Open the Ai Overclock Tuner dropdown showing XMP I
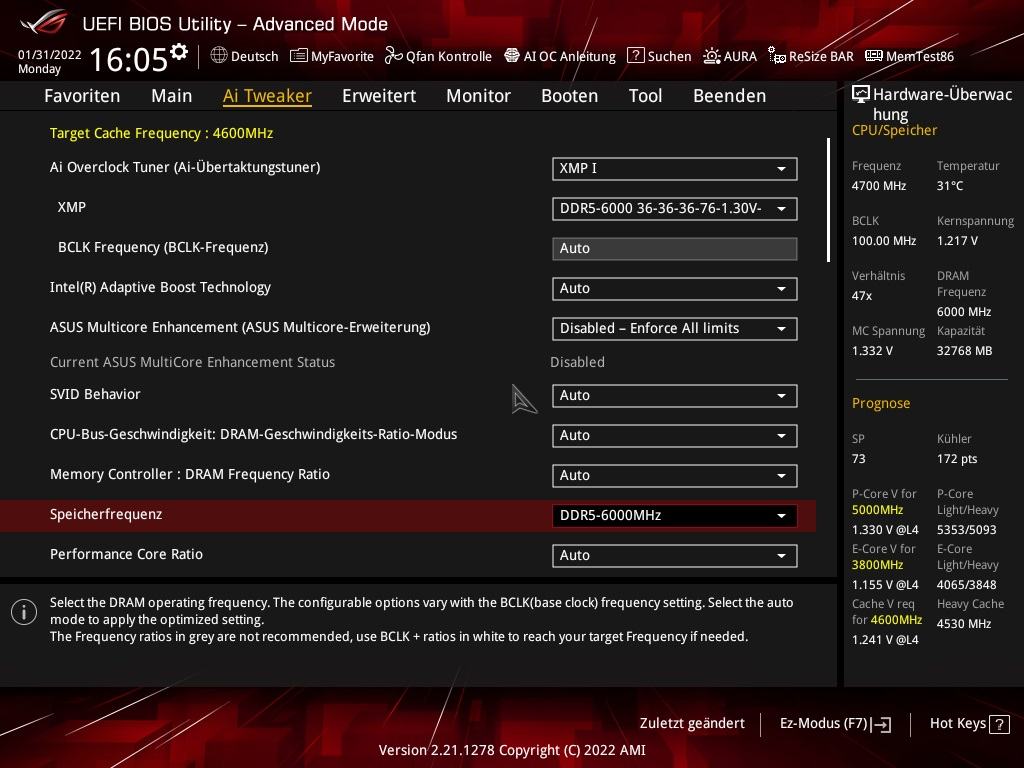Screen dimensions: 1024x768 (x=675, y=168)
